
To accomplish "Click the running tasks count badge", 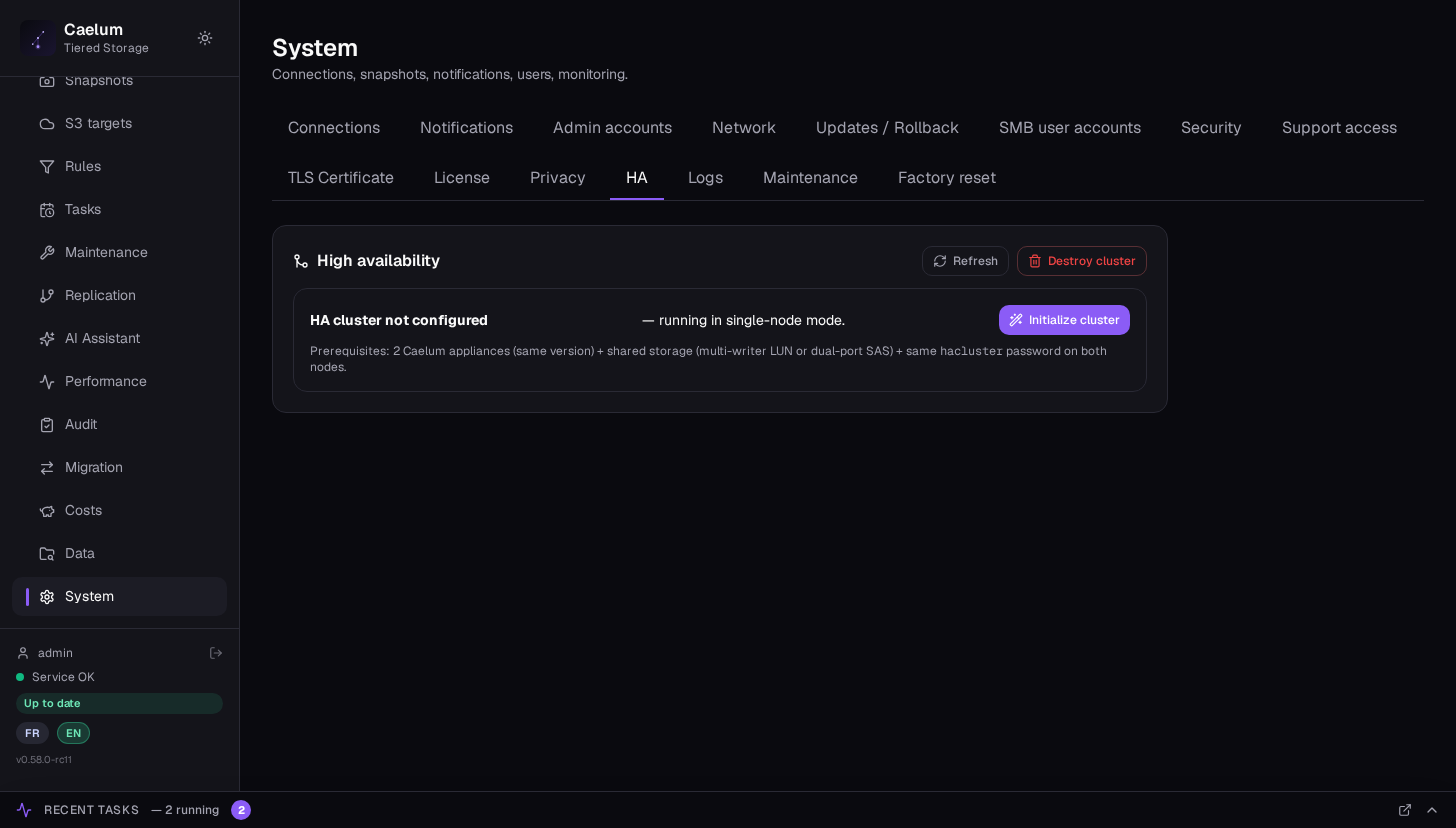I will (x=241, y=810).
